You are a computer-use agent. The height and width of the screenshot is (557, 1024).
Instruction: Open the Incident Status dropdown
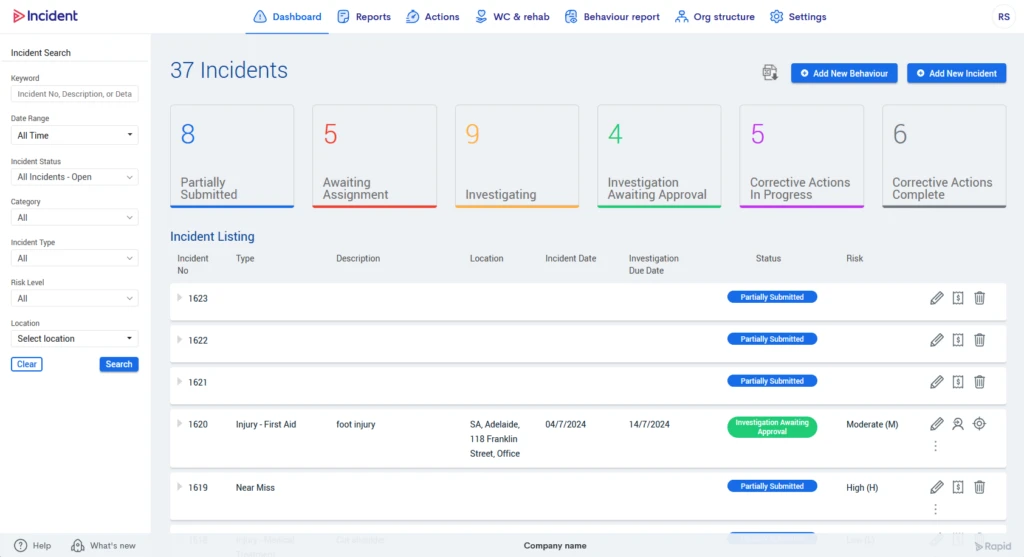click(x=74, y=177)
